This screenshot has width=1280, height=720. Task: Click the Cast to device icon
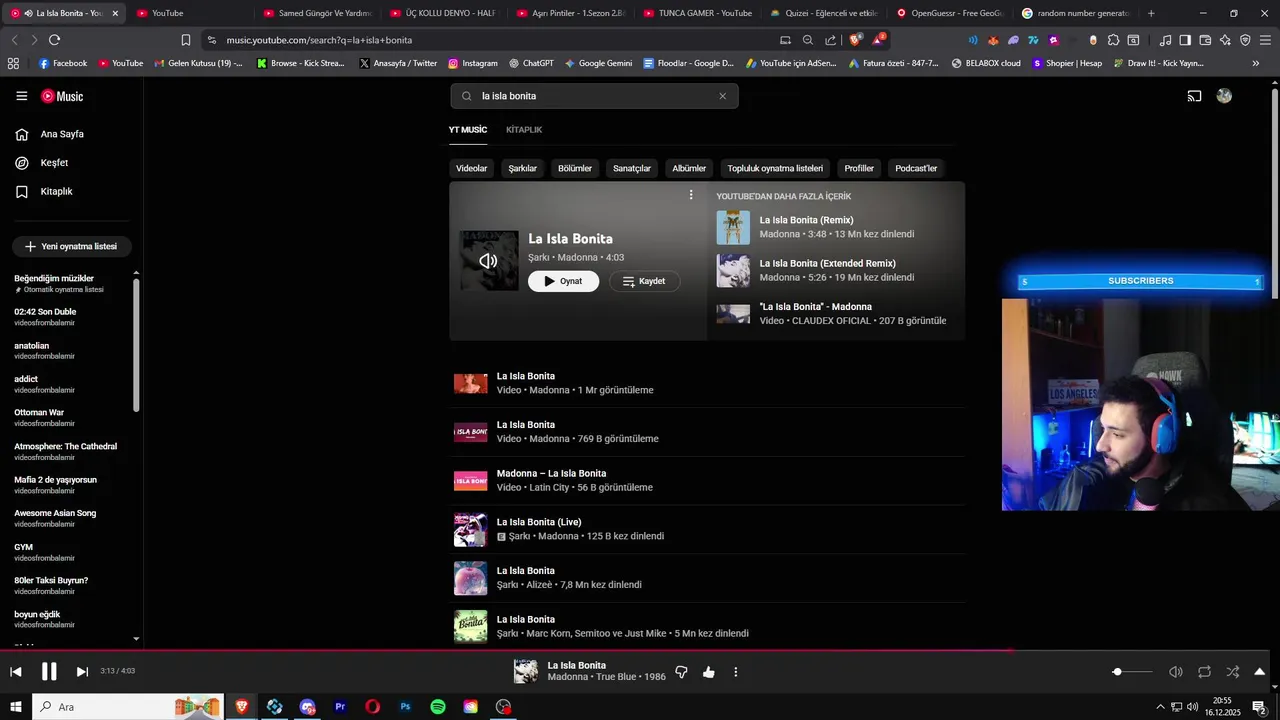(1194, 96)
